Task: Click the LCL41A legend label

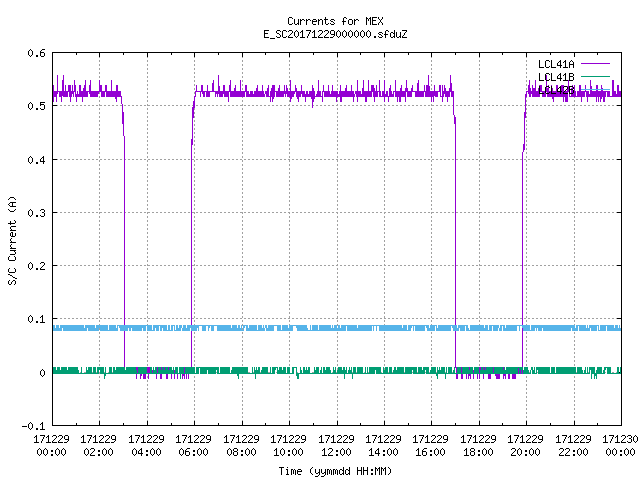Action: (556, 64)
